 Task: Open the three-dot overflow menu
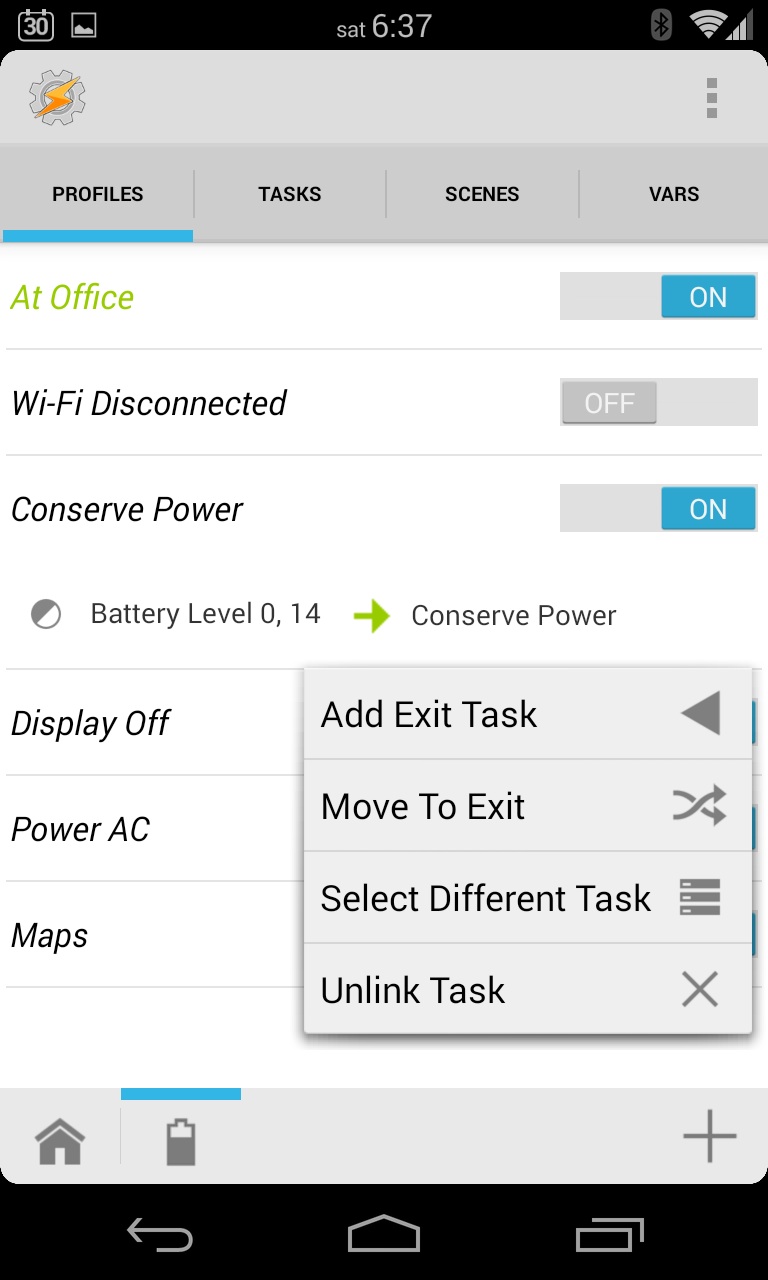click(x=712, y=98)
